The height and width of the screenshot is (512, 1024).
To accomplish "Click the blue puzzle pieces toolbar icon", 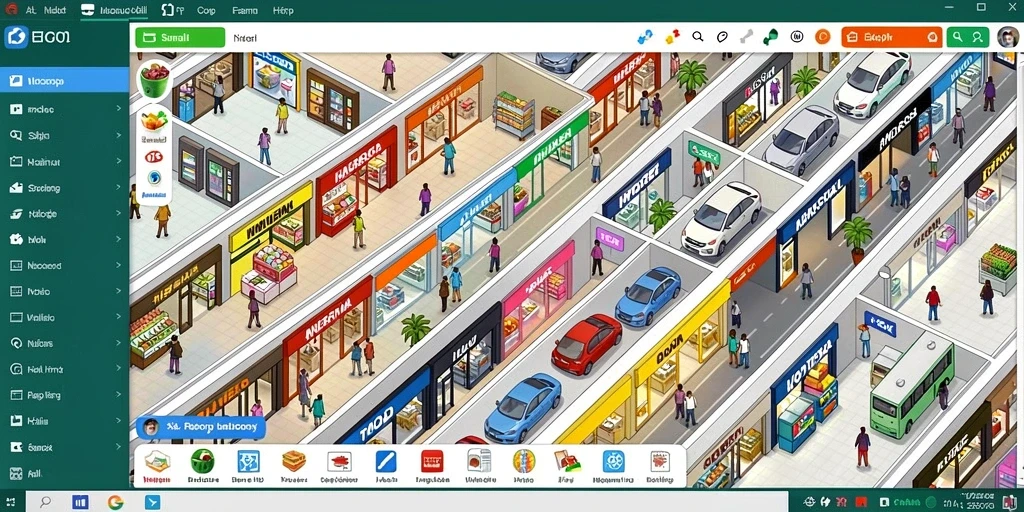I will (645, 37).
